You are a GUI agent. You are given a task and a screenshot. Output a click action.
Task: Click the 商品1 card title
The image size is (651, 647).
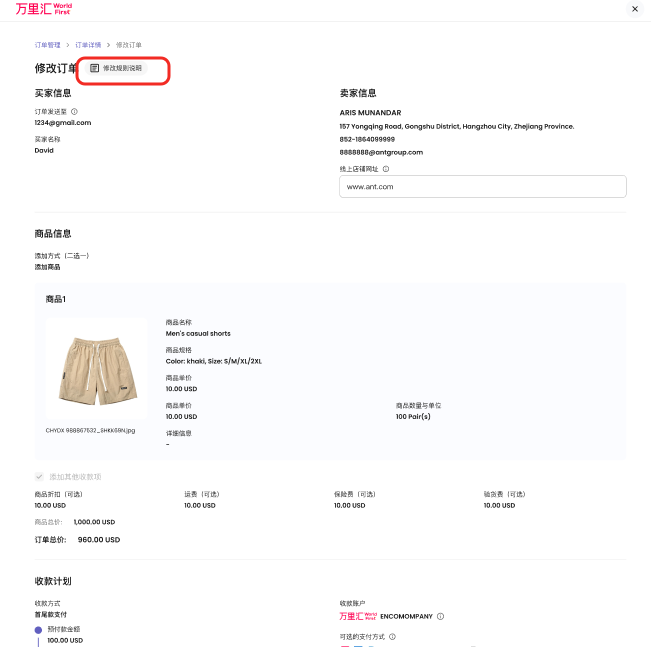point(56,299)
